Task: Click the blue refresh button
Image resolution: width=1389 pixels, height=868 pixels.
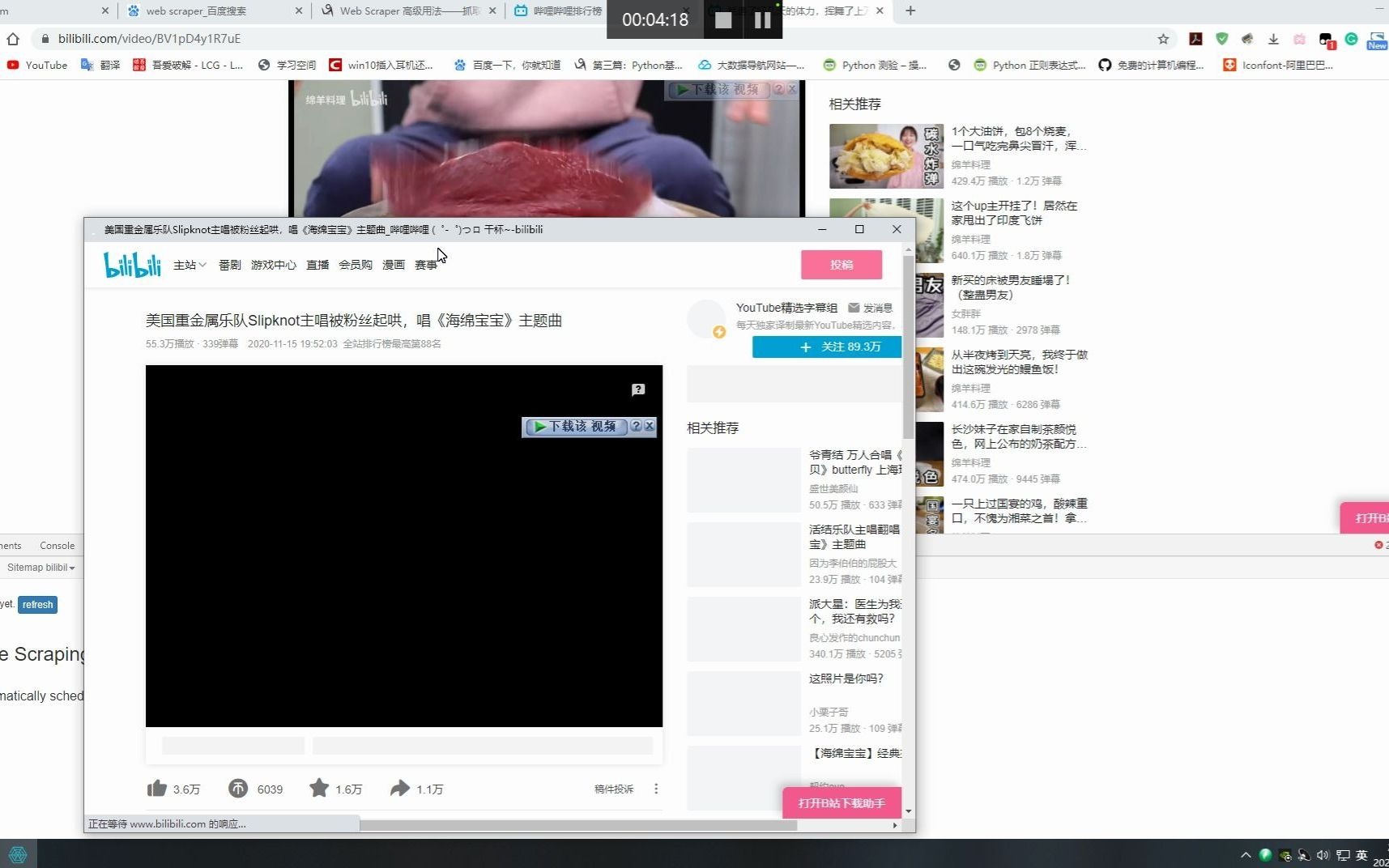Action: [37, 605]
